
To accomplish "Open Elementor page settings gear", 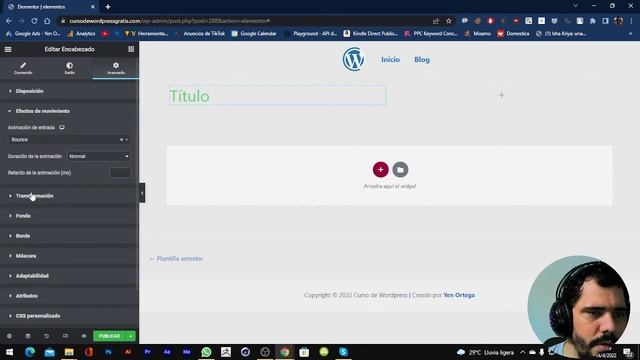I will pyautogui.click(x=9, y=336).
